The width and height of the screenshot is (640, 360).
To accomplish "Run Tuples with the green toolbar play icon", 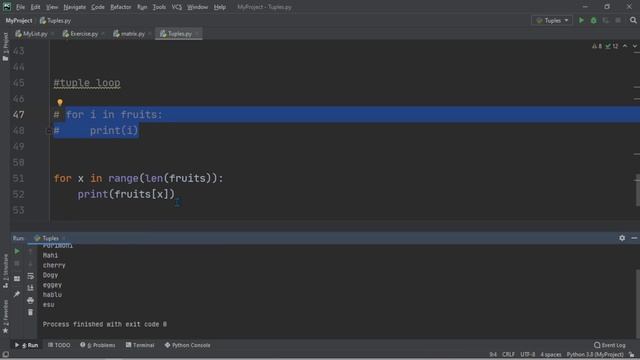I will coord(581,20).
